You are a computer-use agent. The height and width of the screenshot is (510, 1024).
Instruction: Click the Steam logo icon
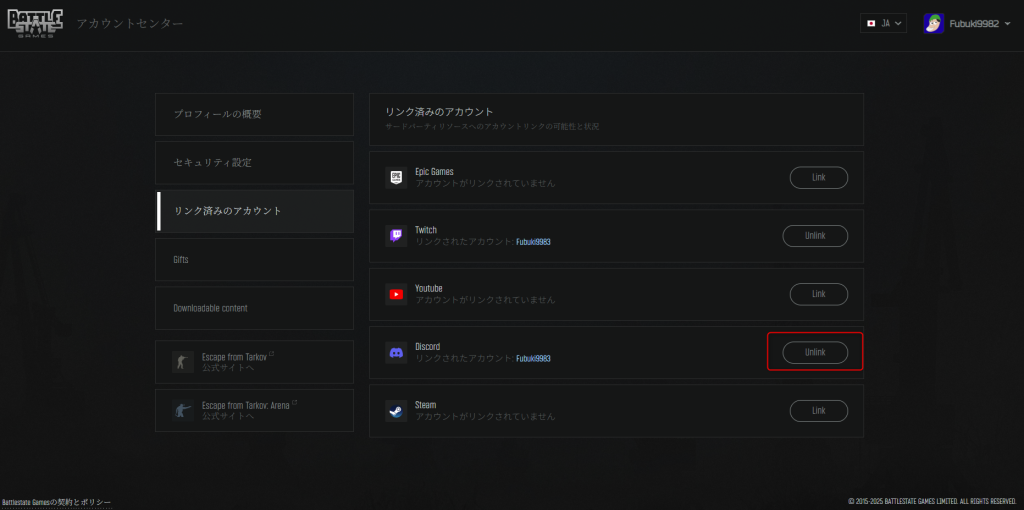point(396,411)
